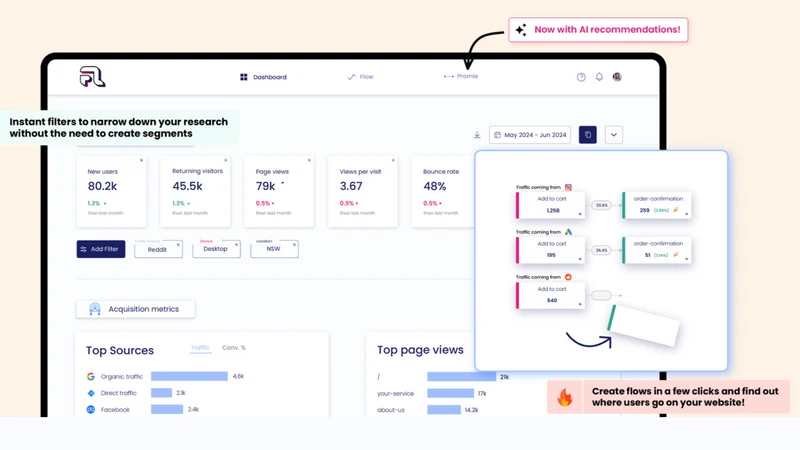Click the Organic traffic bar

click(x=189, y=377)
